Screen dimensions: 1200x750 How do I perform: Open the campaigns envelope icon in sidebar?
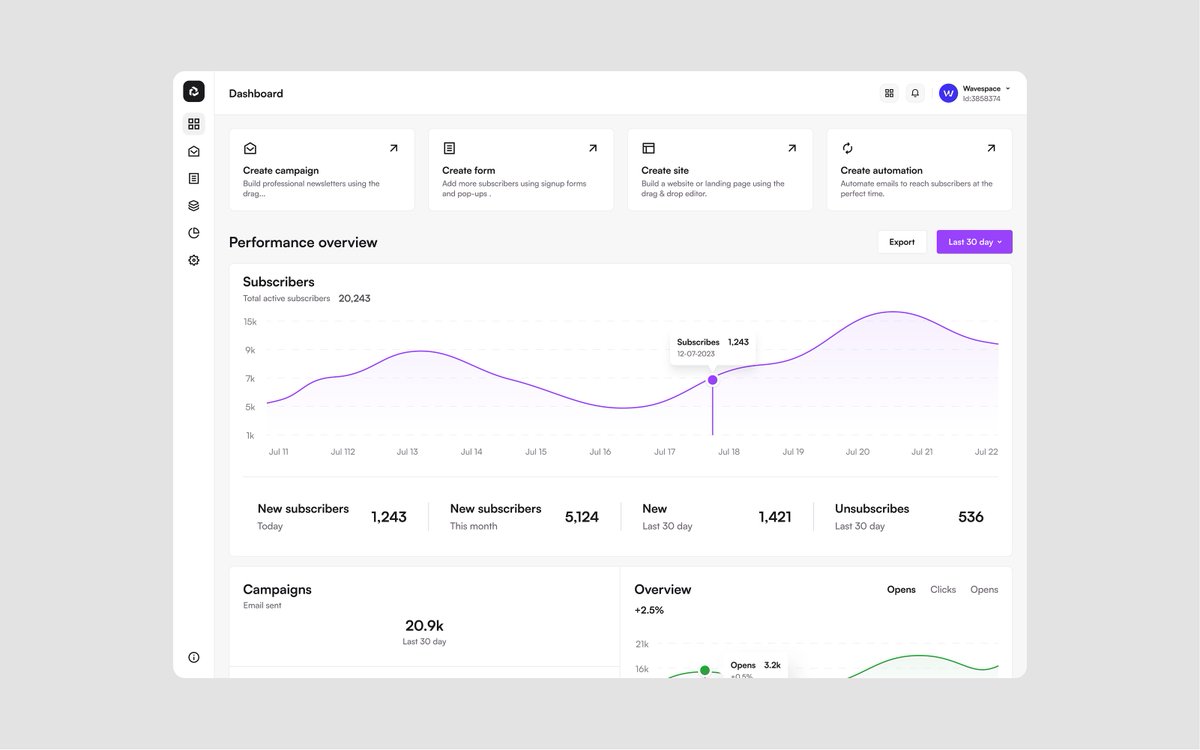194,151
